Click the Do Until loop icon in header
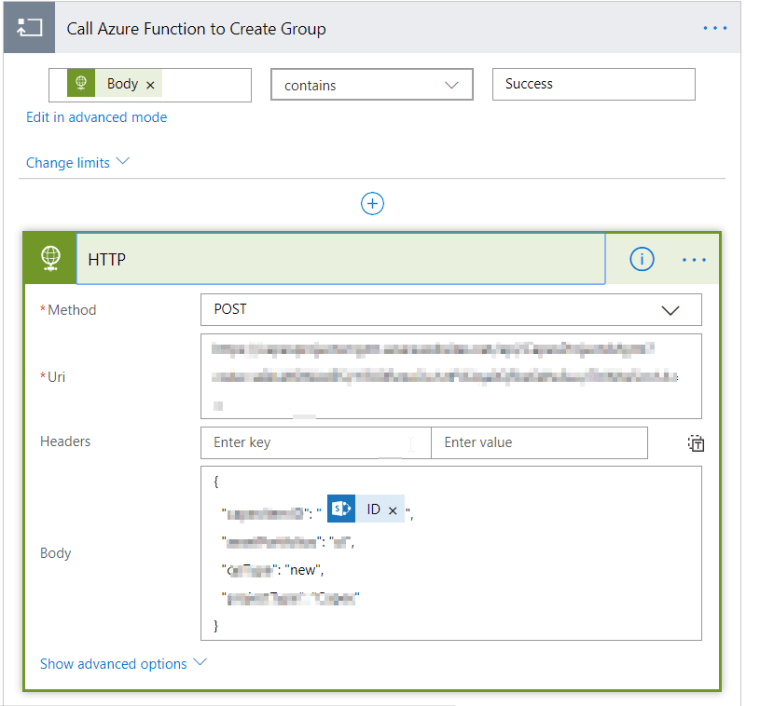 click(x=29, y=28)
